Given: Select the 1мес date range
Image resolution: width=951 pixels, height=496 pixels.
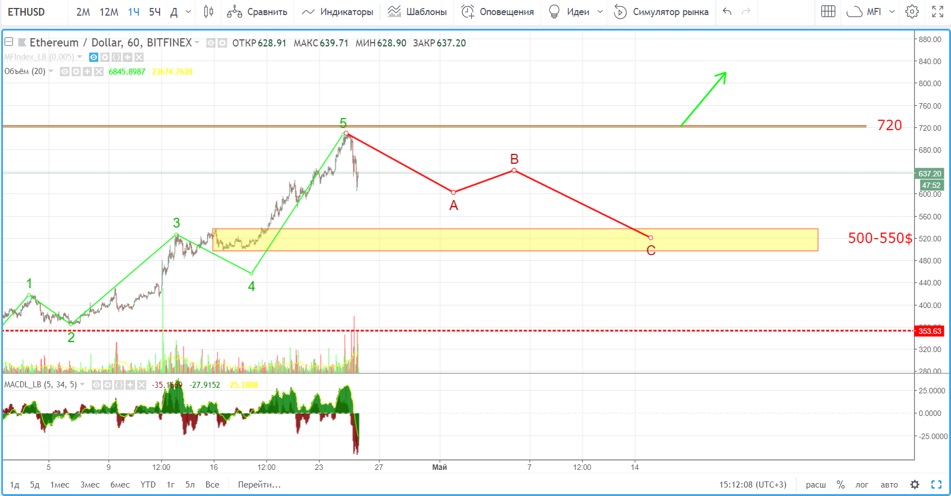Looking at the screenshot, I should (60, 485).
